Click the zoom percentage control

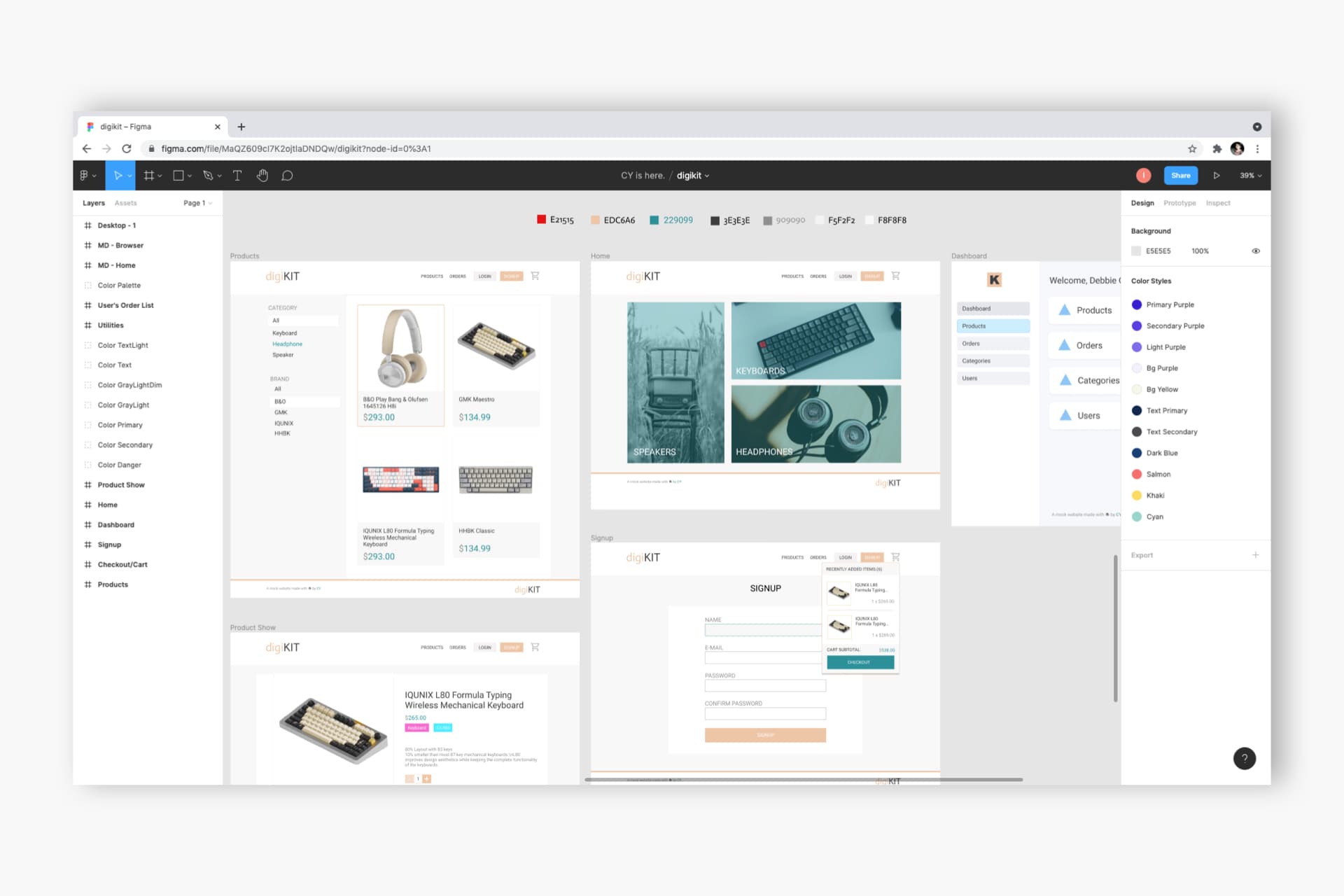[1248, 176]
